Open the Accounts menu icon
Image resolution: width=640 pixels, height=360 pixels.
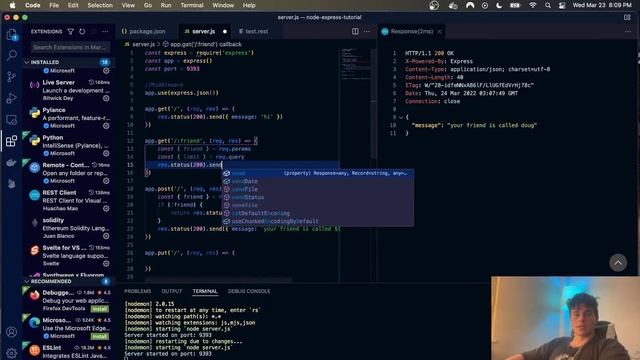pyautogui.click(x=11, y=332)
